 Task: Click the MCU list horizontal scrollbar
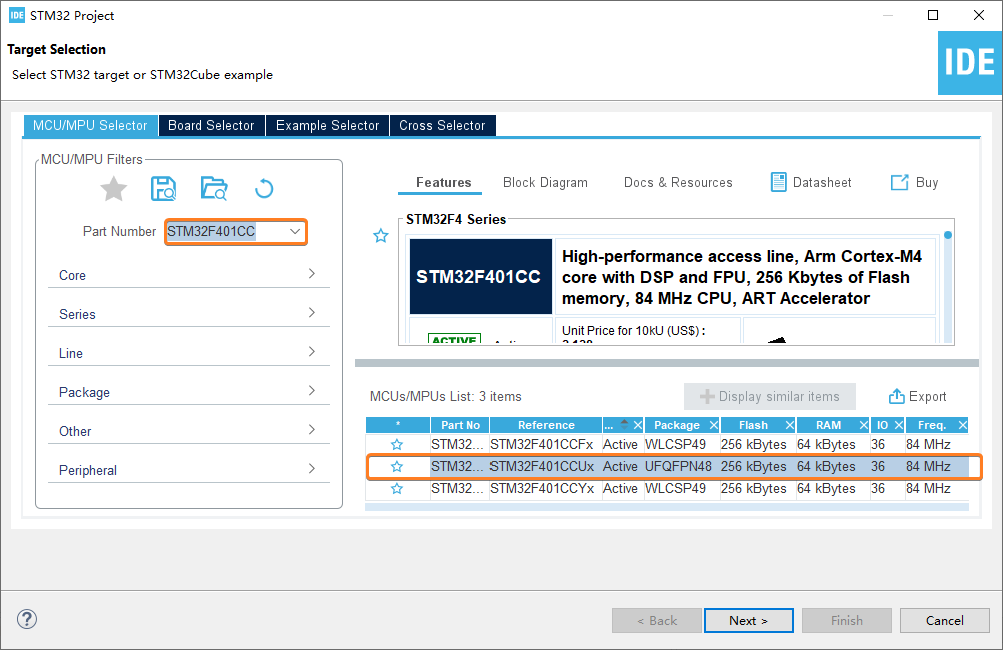point(667,507)
